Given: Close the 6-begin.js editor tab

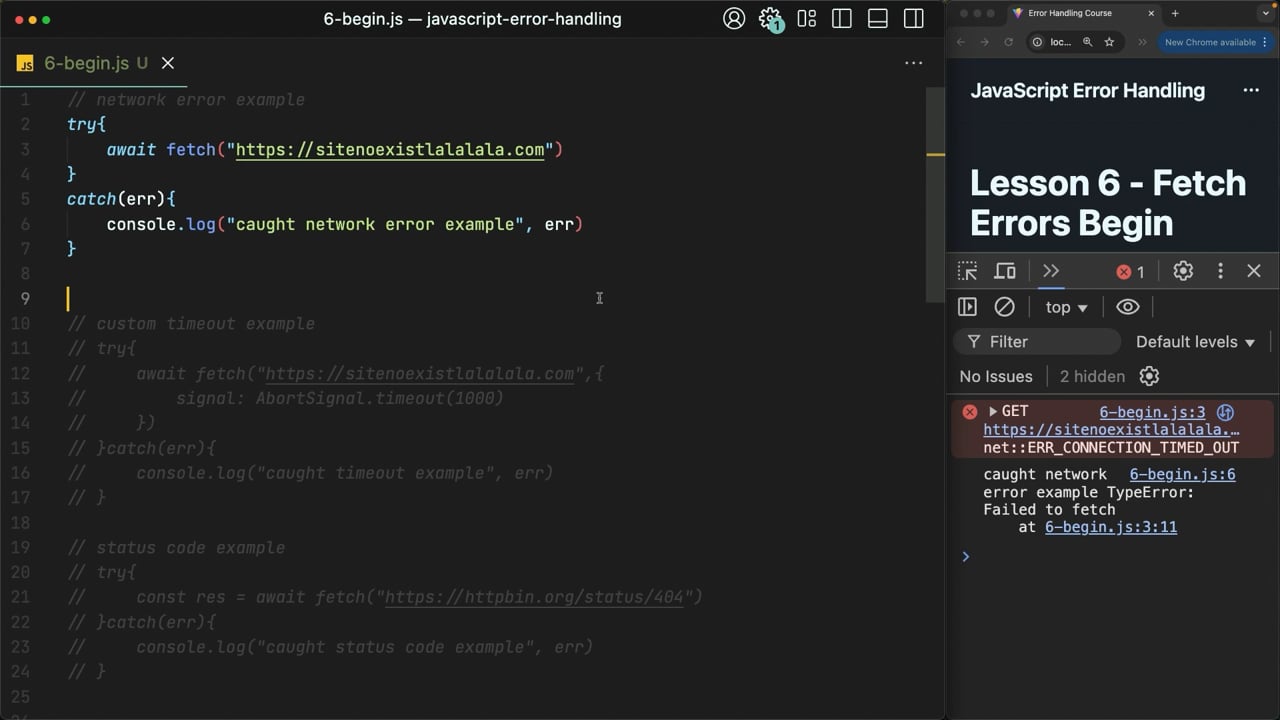Looking at the screenshot, I should (168, 63).
